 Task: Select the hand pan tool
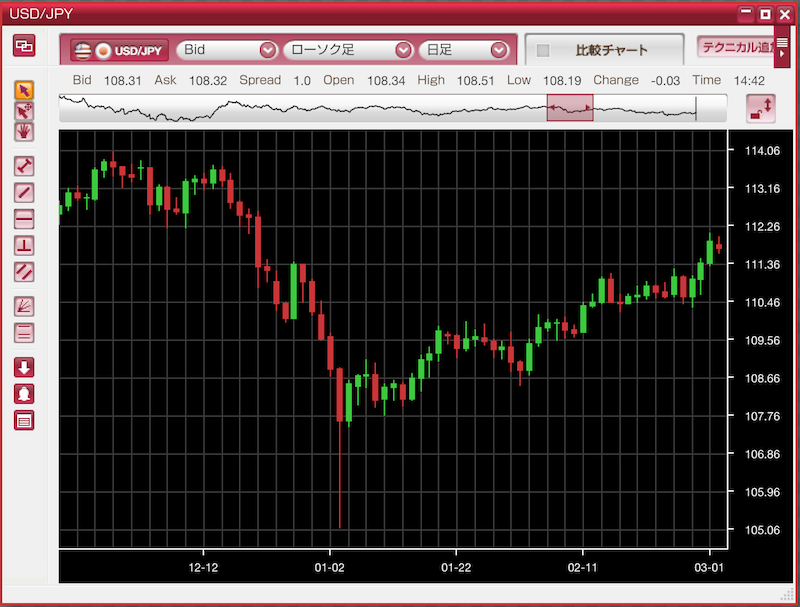pos(24,133)
